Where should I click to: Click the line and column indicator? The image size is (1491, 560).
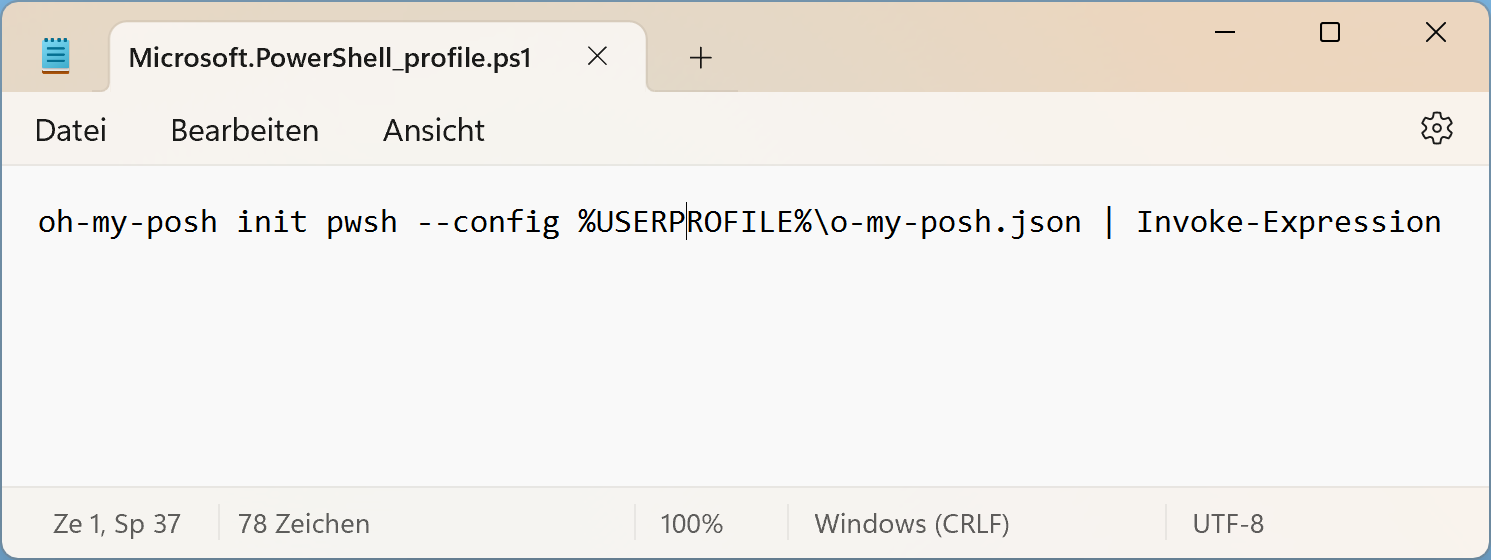tap(116, 523)
